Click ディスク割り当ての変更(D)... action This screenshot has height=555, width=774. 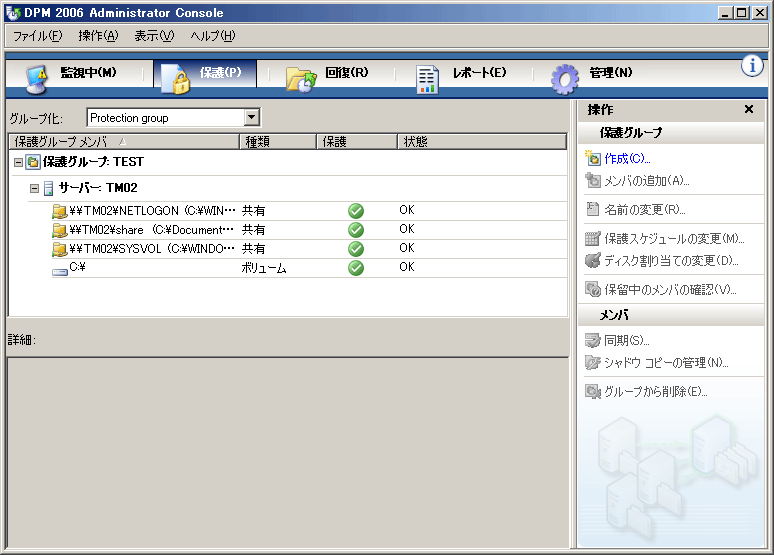[671, 260]
